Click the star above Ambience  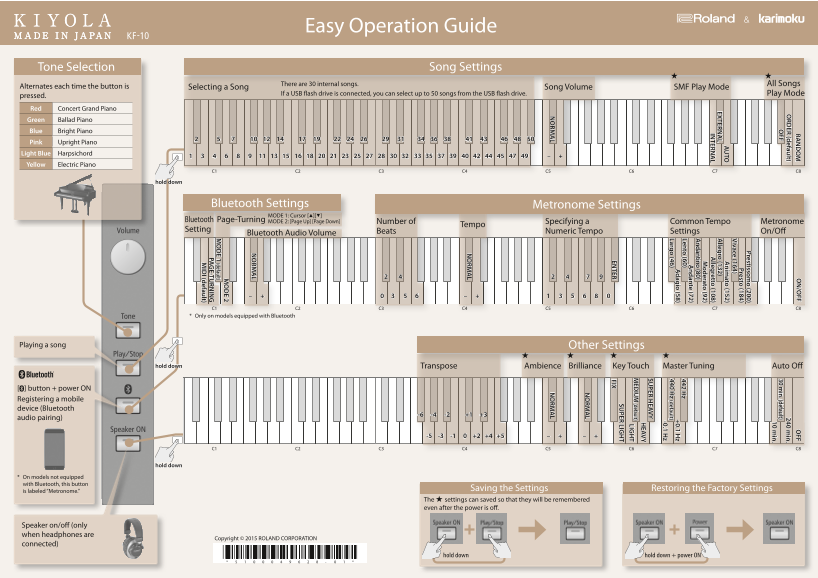tap(525, 355)
